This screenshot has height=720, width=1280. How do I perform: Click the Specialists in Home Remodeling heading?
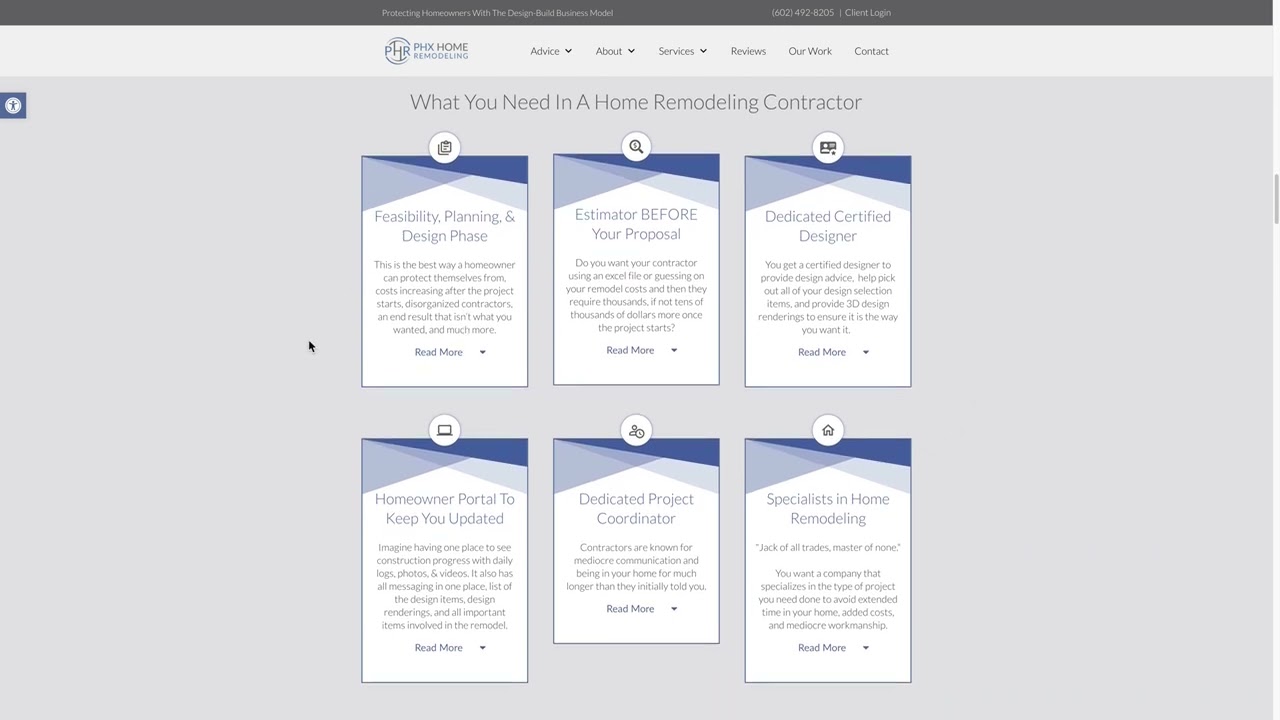click(828, 509)
